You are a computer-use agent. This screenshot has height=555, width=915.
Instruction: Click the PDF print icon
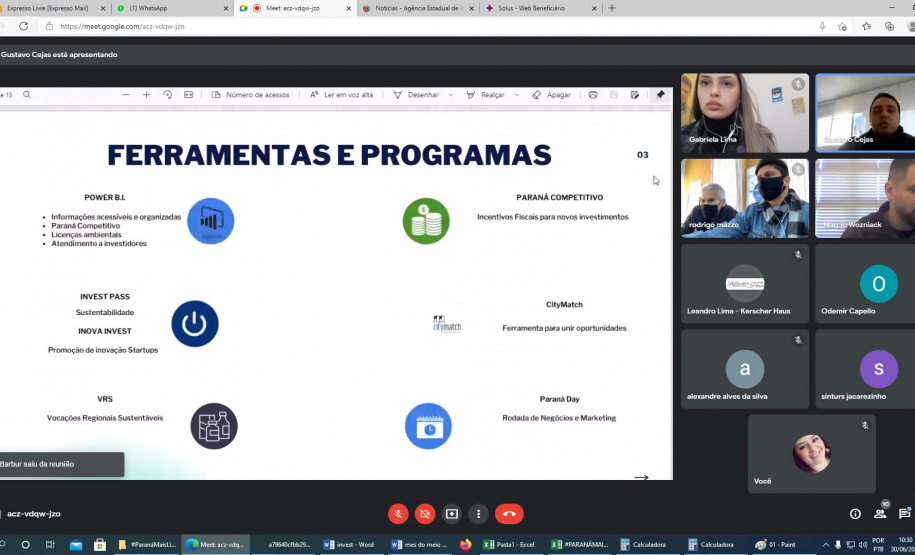pyautogui.click(x=593, y=95)
